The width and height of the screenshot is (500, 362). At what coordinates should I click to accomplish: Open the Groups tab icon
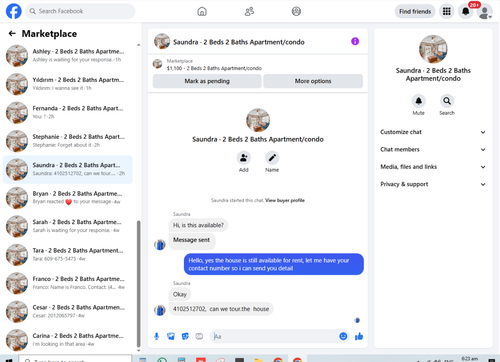coord(296,11)
